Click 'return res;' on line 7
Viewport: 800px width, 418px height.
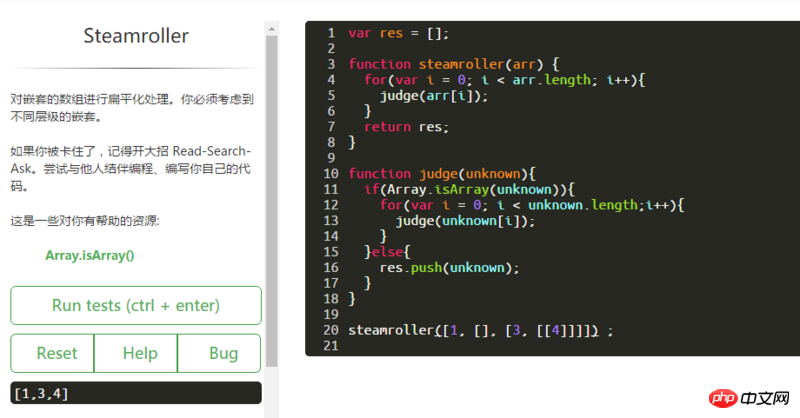point(406,127)
